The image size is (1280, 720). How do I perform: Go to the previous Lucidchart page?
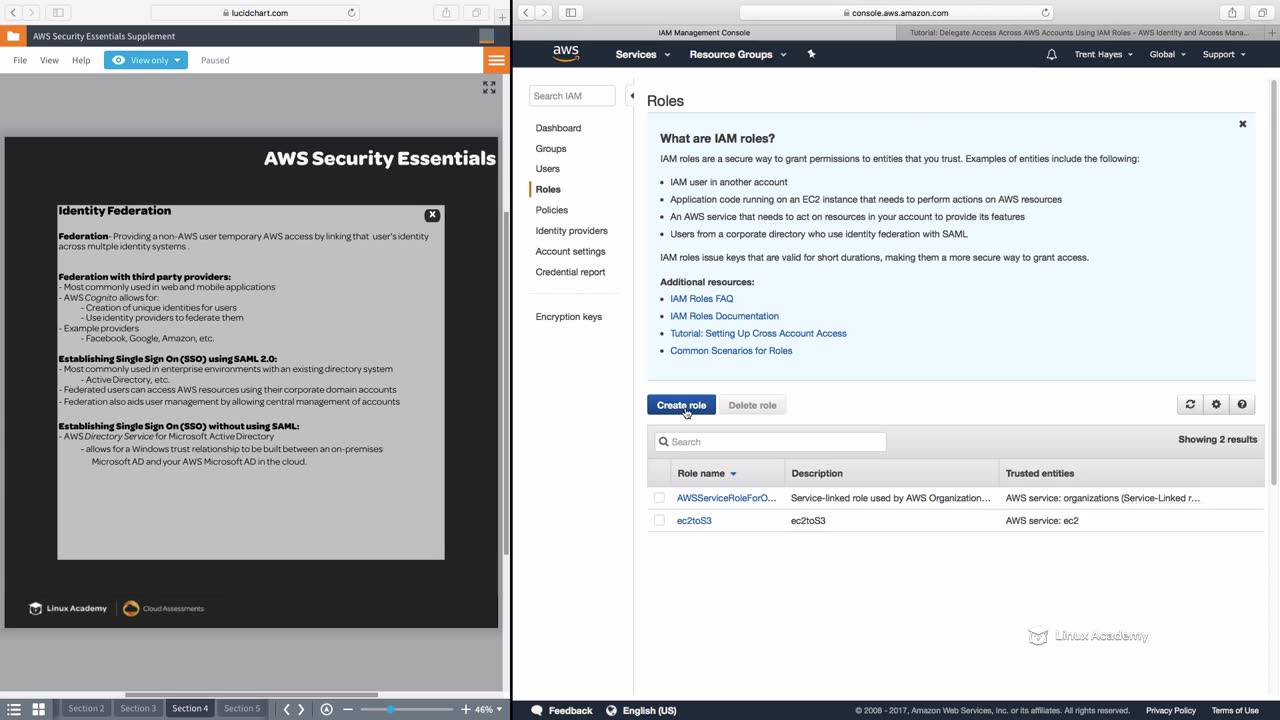click(x=287, y=709)
